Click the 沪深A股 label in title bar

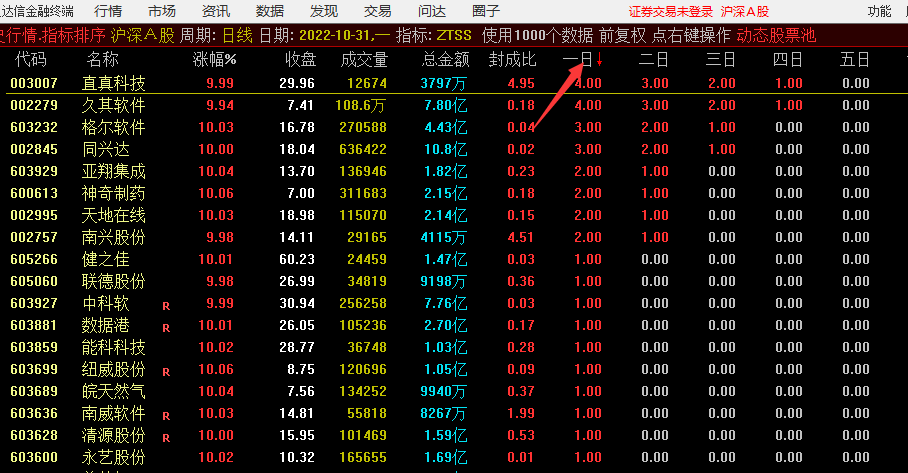745,12
